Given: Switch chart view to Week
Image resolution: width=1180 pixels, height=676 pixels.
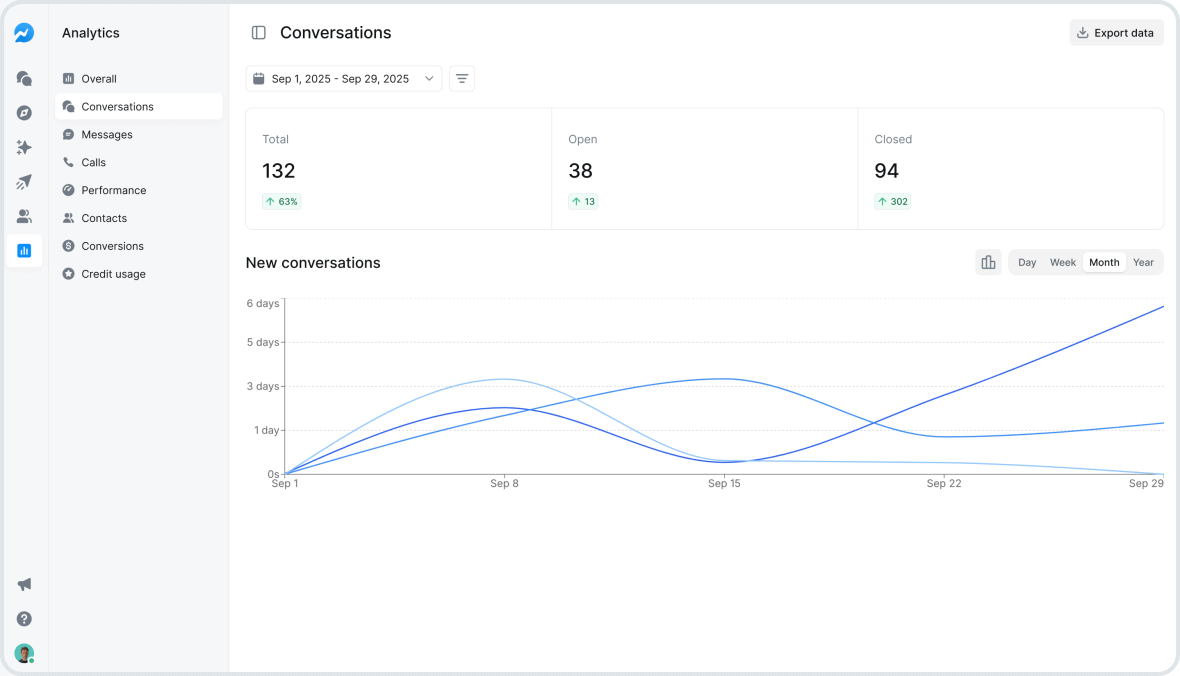Looking at the screenshot, I should click(1063, 262).
